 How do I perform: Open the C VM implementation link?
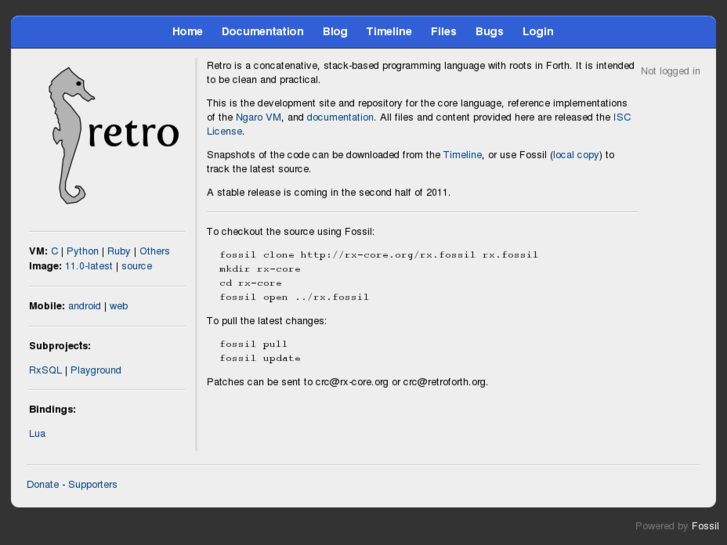[x=55, y=252]
